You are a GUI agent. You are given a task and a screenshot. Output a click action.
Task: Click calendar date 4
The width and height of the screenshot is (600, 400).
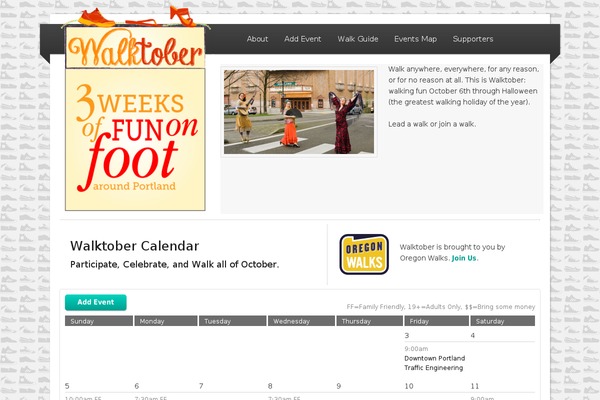coord(473,336)
